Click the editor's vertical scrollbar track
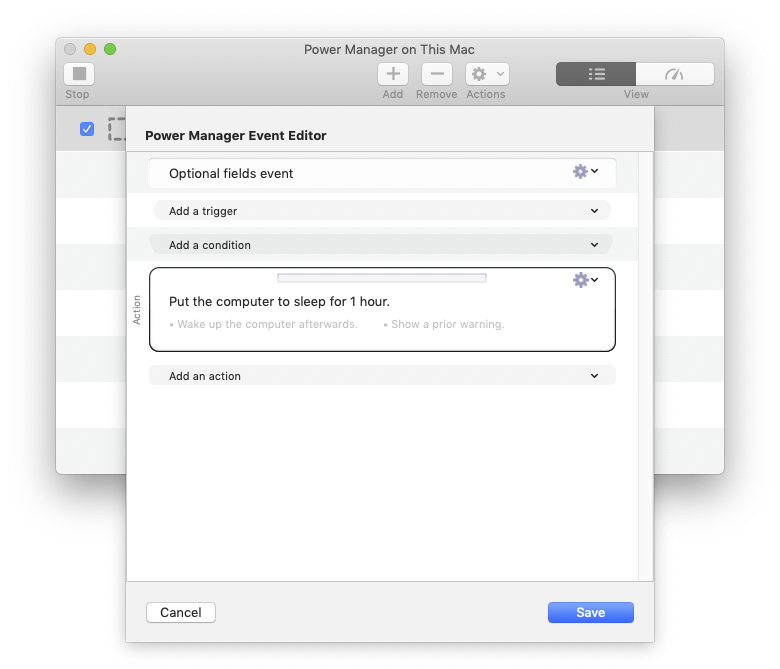The width and height of the screenshot is (780, 669). click(645, 366)
